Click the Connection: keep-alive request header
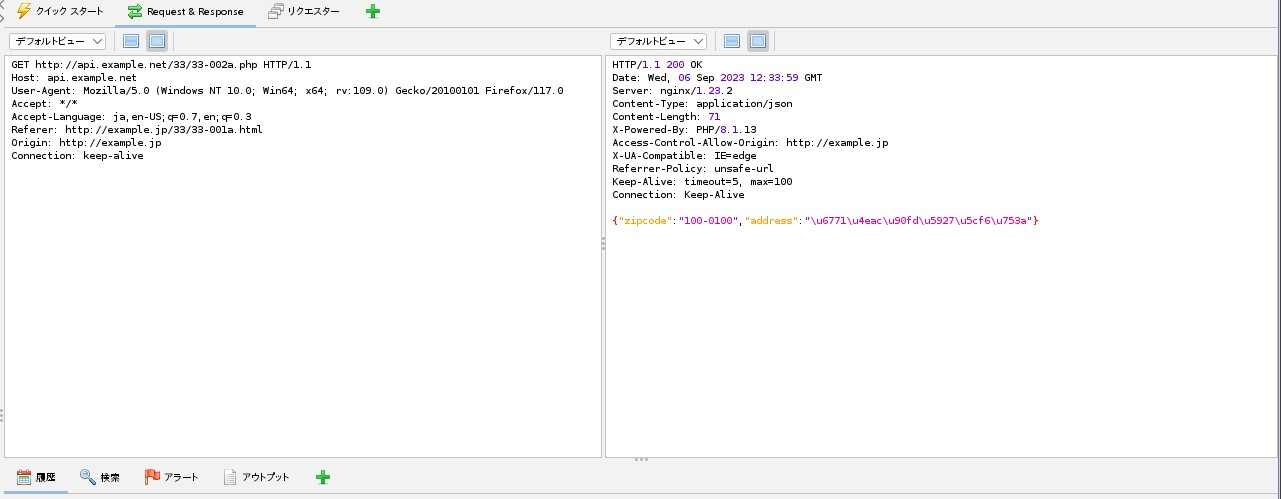The image size is (1281, 499). coord(77,155)
